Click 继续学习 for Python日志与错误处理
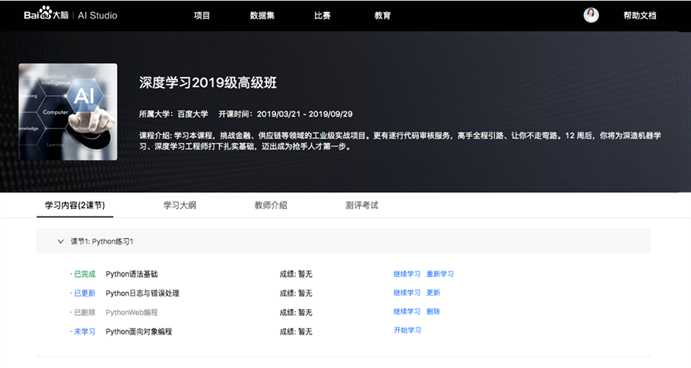This screenshot has height=368, width=691. [407, 293]
